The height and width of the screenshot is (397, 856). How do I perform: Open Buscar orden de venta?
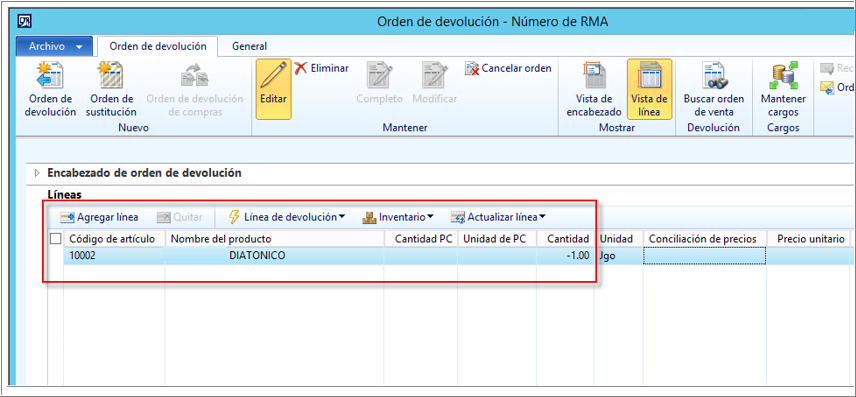(x=714, y=90)
